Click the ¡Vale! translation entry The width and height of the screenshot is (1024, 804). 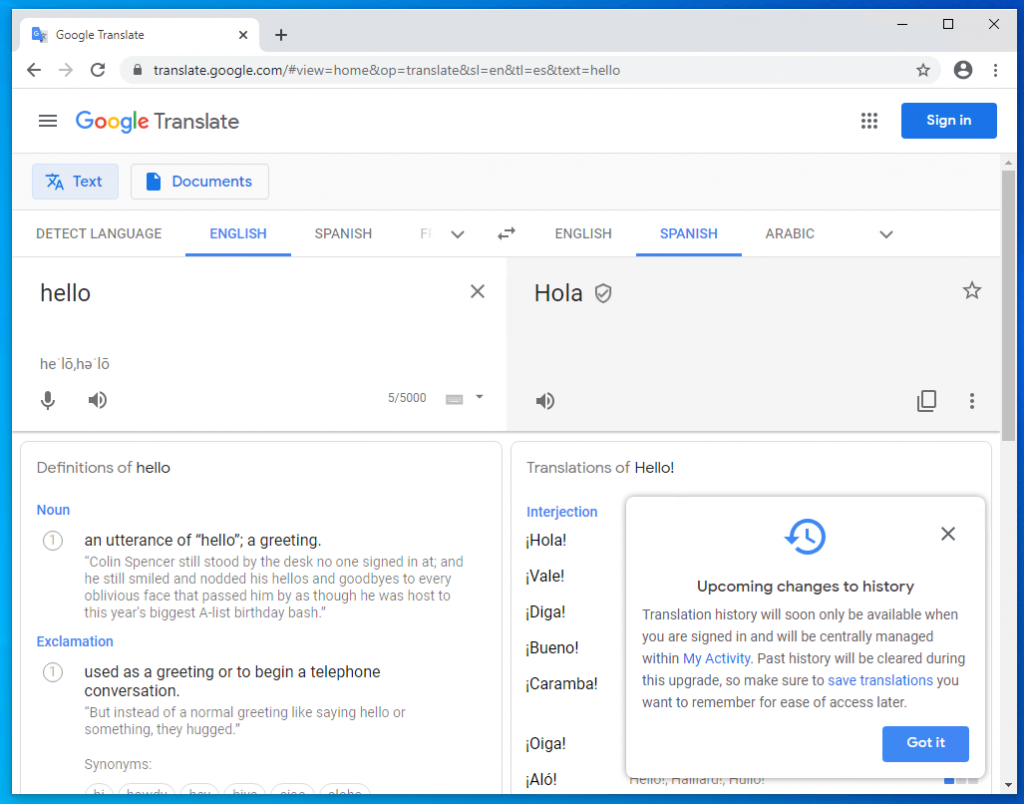point(545,577)
